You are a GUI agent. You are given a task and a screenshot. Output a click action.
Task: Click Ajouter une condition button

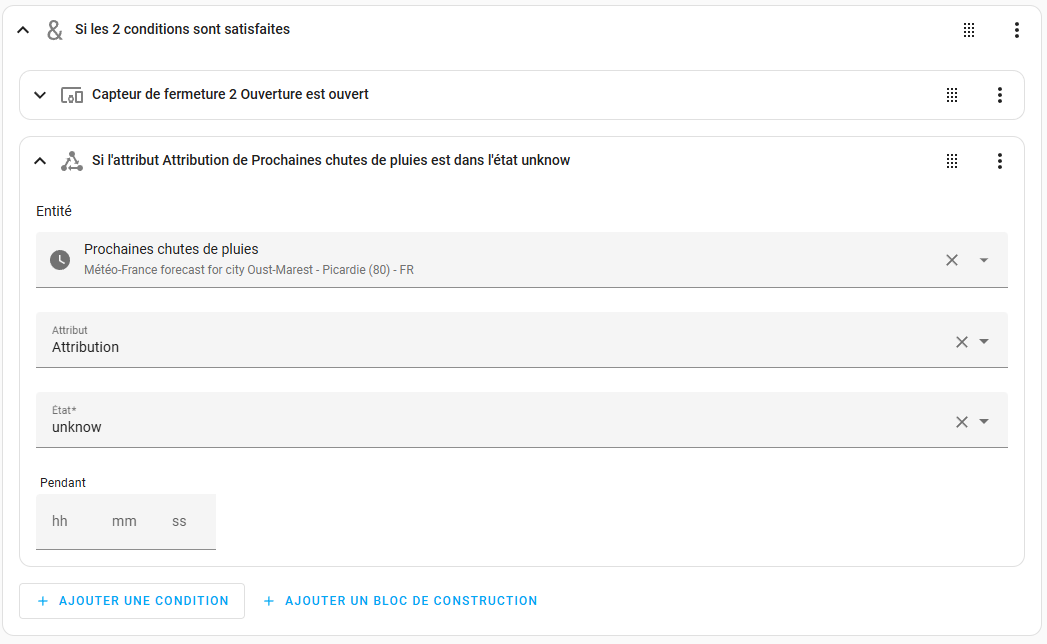pyautogui.click(x=132, y=601)
